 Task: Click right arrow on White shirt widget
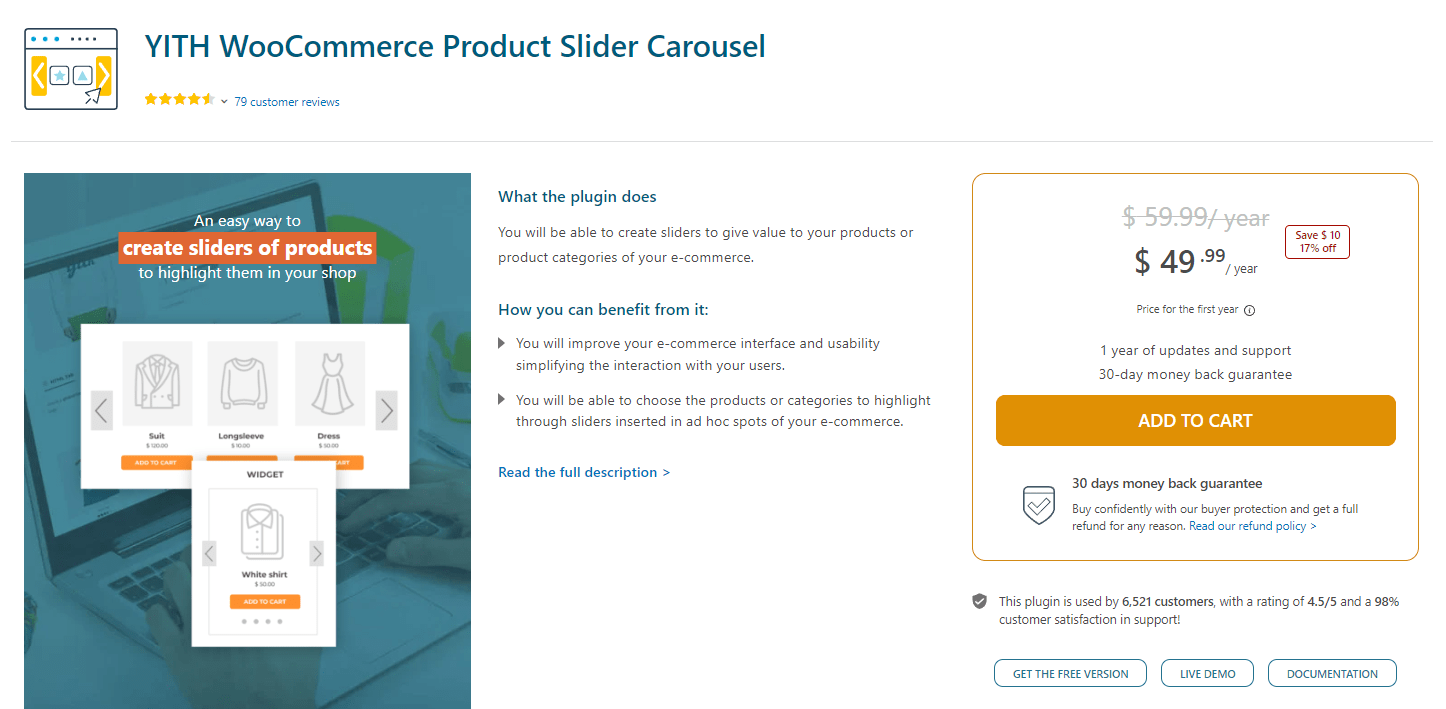[x=316, y=552]
